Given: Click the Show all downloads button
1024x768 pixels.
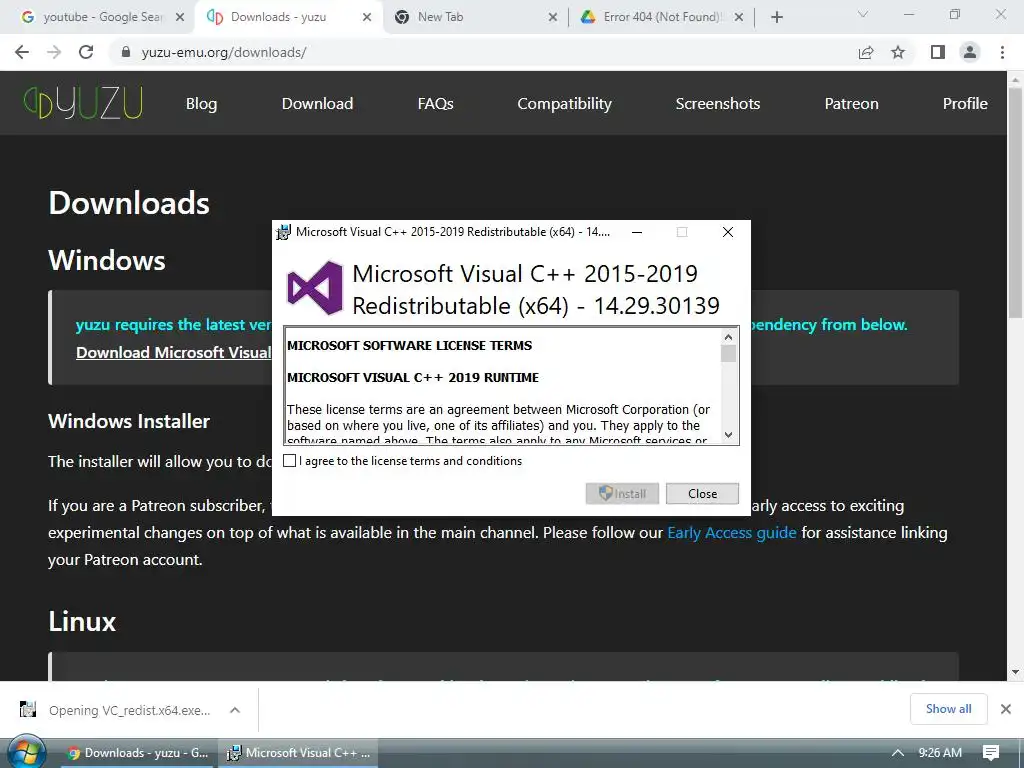Looking at the screenshot, I should point(948,709).
